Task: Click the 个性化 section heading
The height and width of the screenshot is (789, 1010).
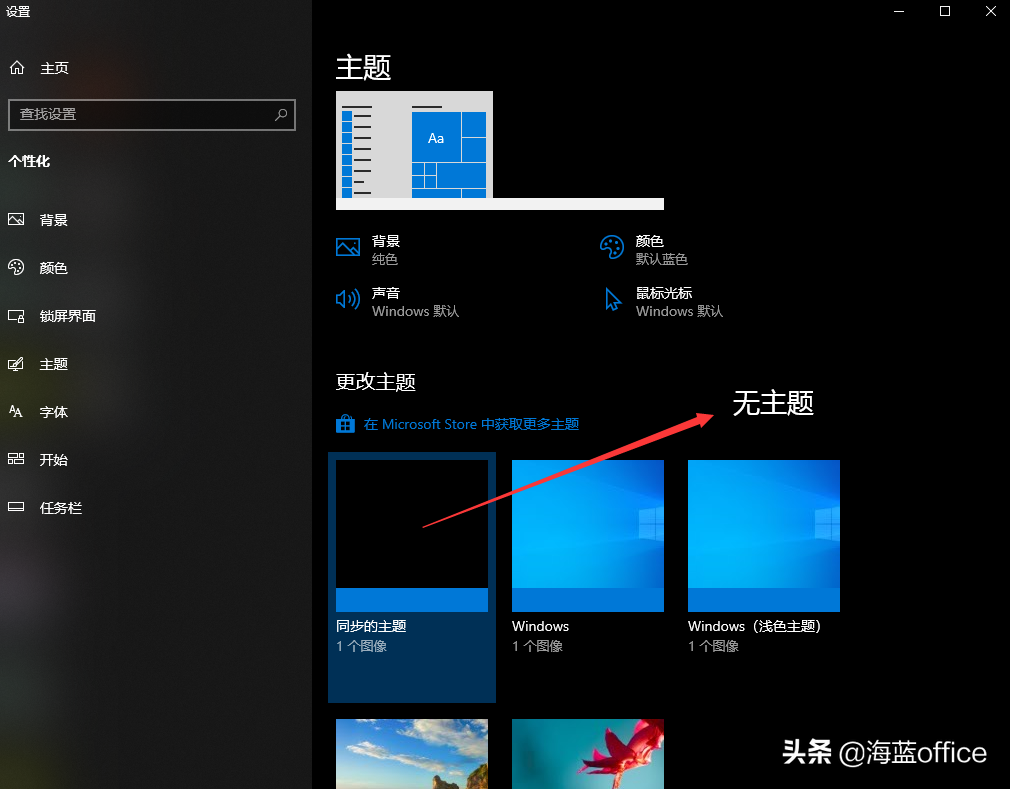Action: point(29,161)
